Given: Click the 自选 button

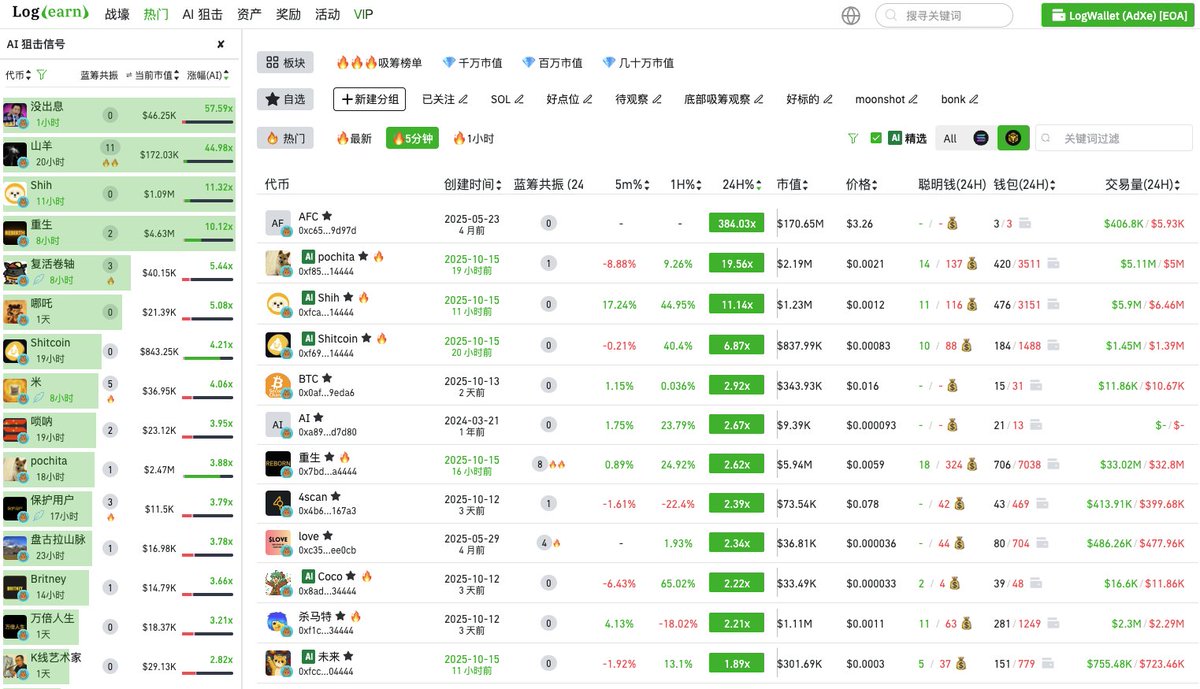Looking at the screenshot, I should click(285, 99).
